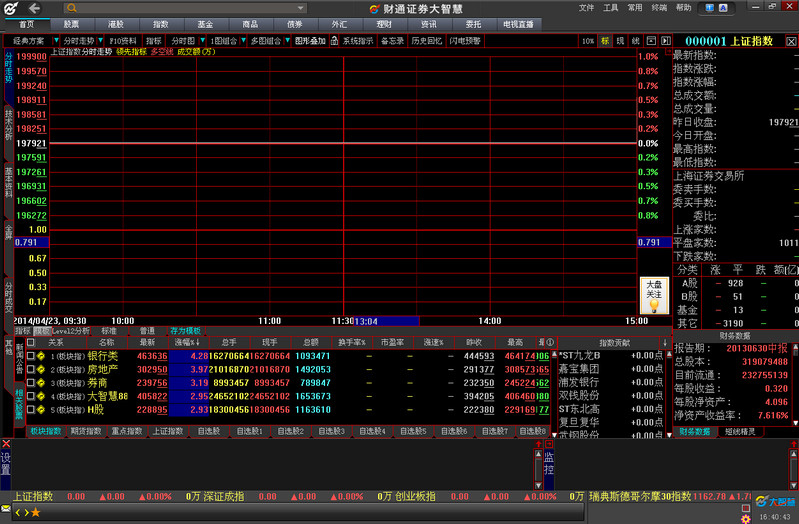Click the back arrow navigation icon
The height and width of the screenshot is (524, 799).
34,8
